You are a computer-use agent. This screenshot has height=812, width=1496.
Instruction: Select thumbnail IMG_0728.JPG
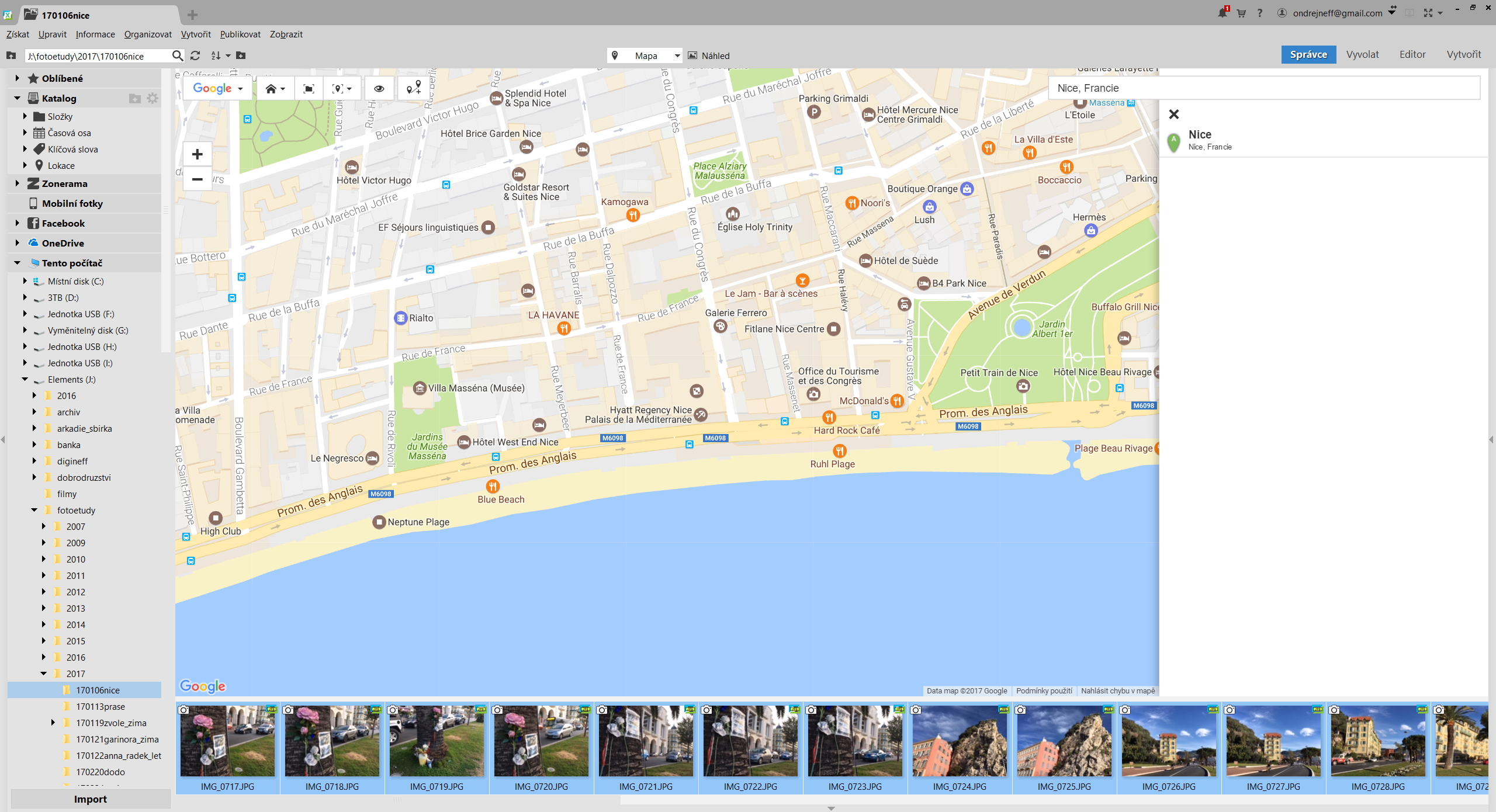coord(1378,748)
